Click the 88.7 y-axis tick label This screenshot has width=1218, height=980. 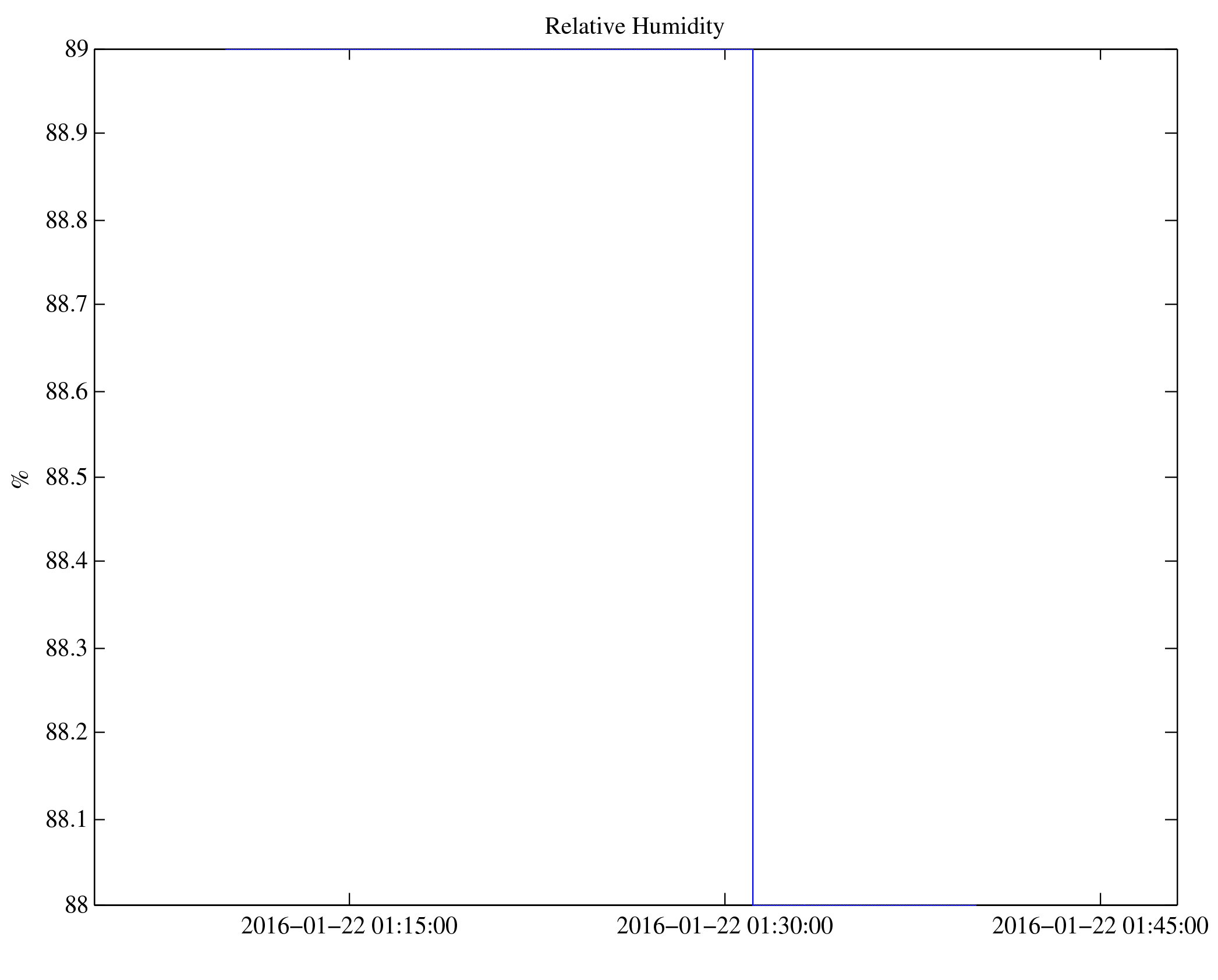point(67,304)
